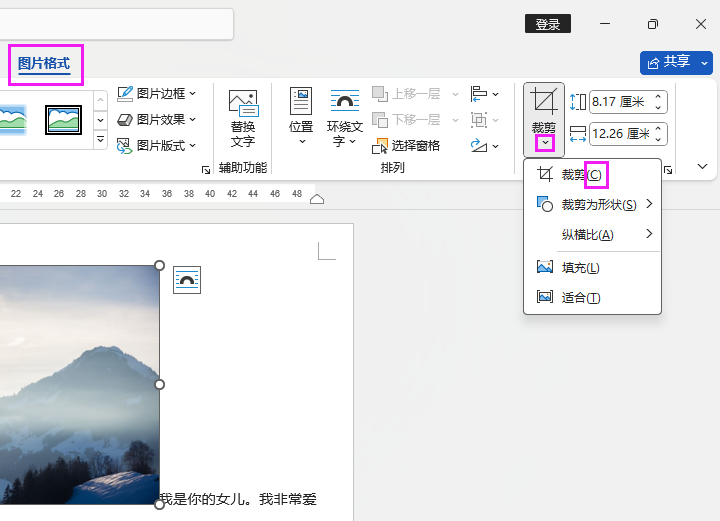Viewport: 720px width, 521px height.
Task: Open 裁剪为形状(S) submenu
Action: click(592, 204)
